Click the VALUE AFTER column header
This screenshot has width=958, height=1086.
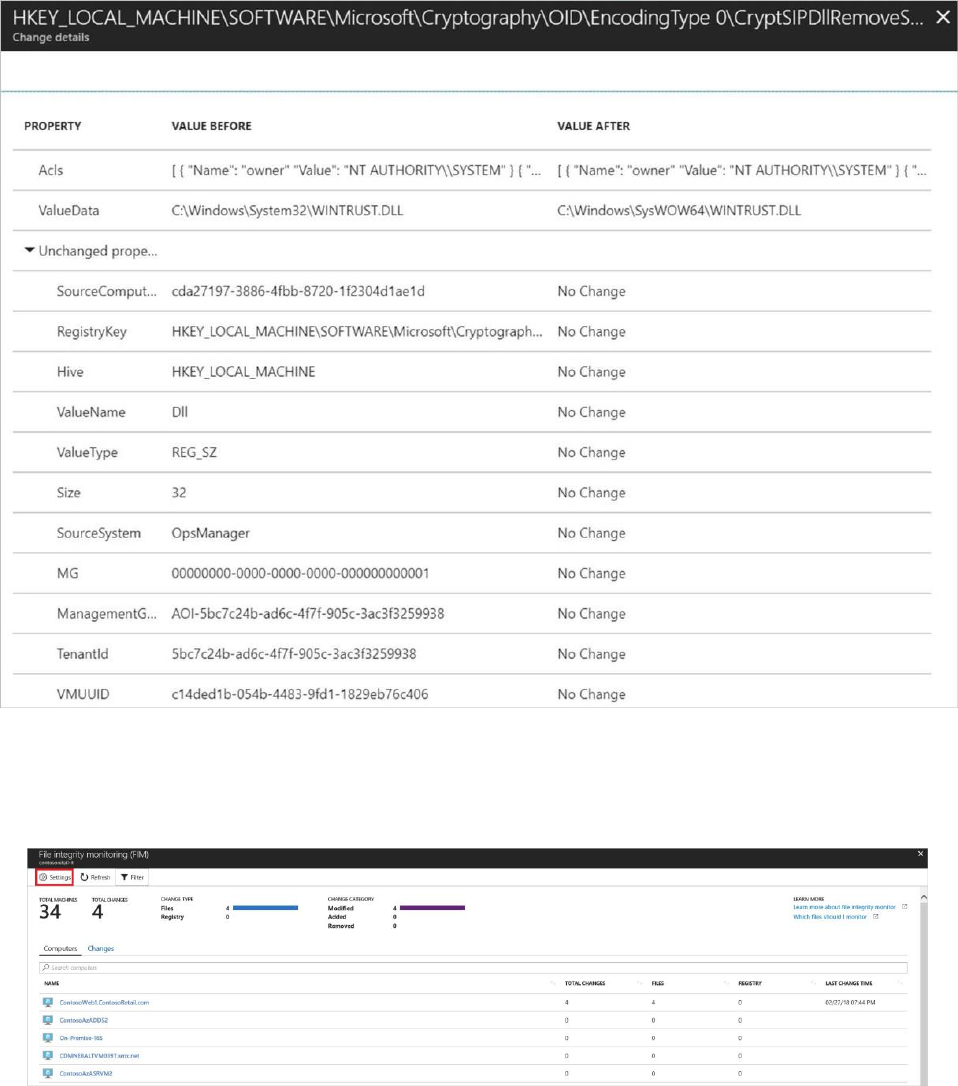coord(594,126)
